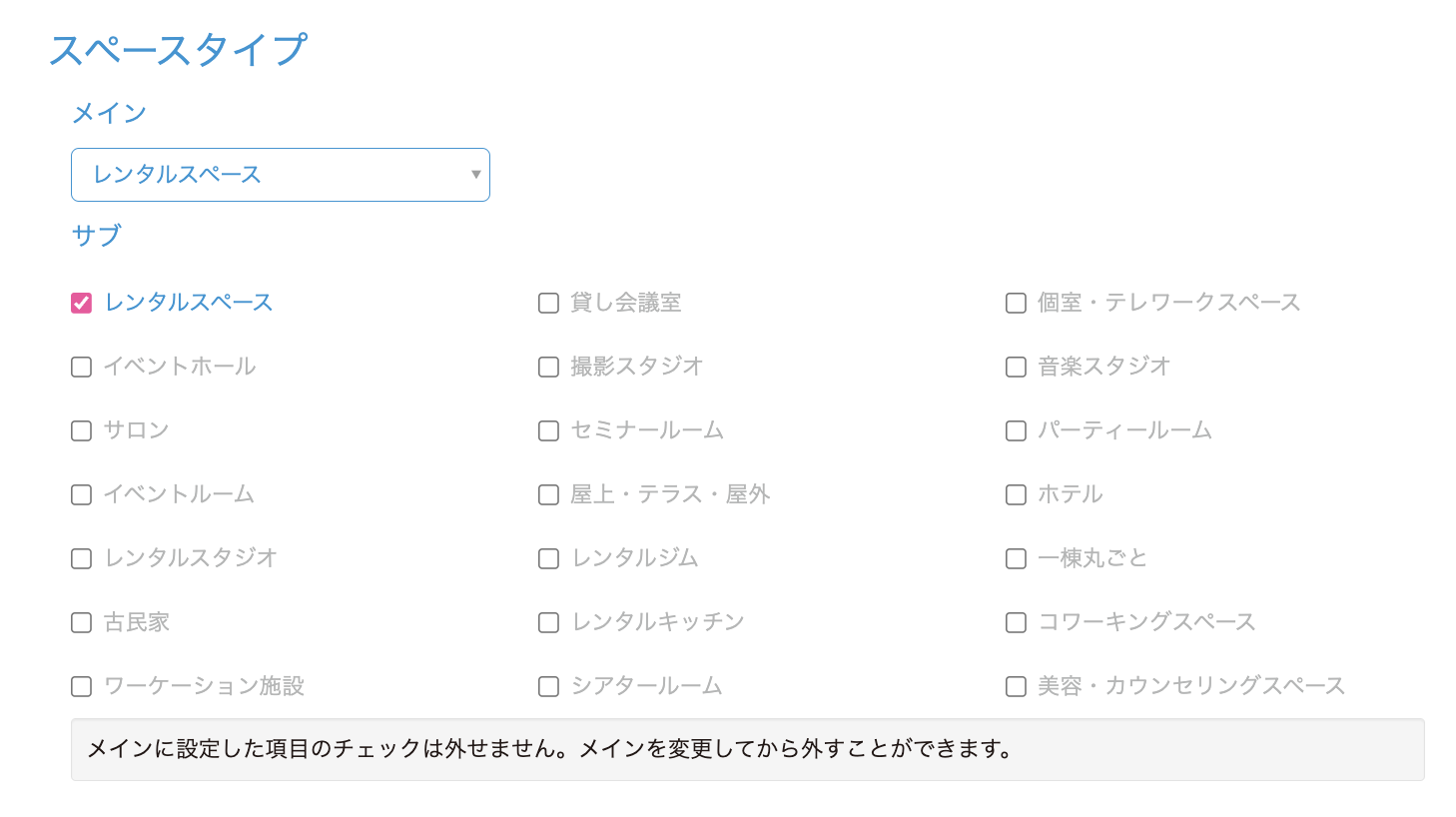Screen dimensions: 1456x817
Task: Check the 音楽スタジオ option
Action: [1016, 367]
